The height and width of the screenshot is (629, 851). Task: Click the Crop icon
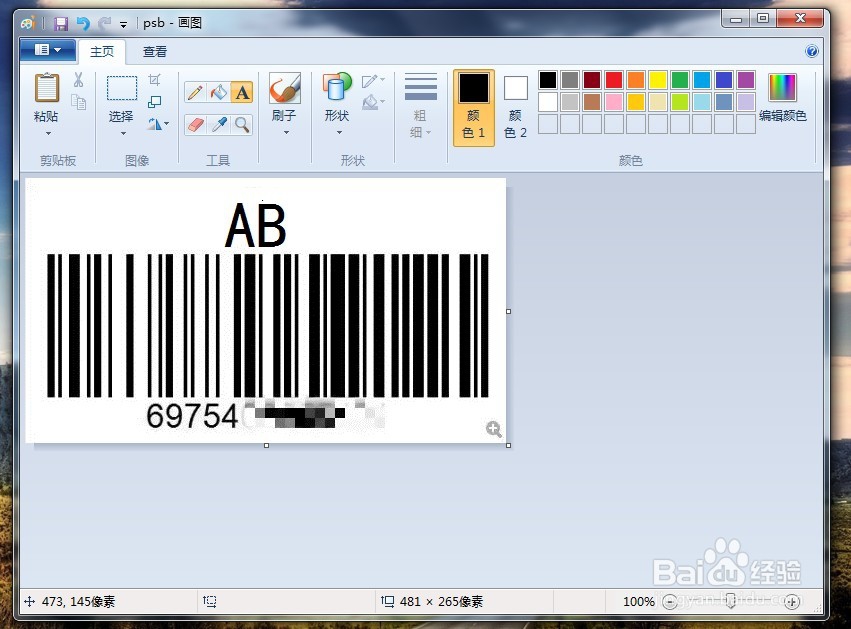click(x=155, y=80)
